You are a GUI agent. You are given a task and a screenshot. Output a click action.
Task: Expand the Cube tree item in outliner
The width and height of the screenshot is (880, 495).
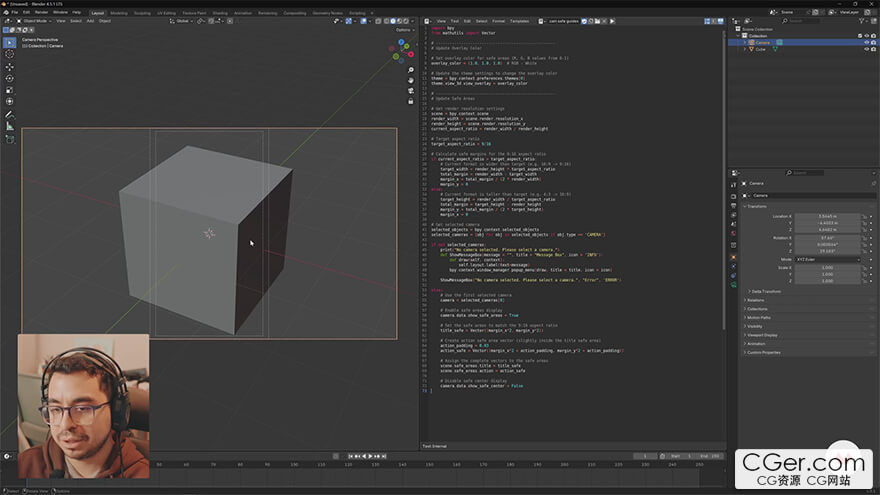point(743,49)
